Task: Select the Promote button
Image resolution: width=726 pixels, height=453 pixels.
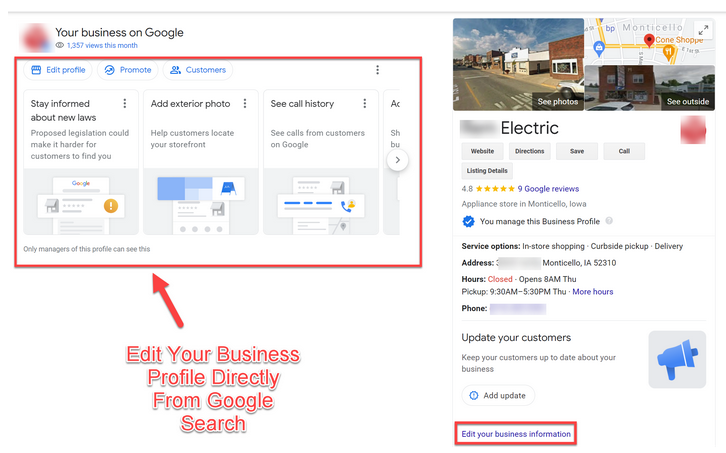Action: [x=128, y=70]
